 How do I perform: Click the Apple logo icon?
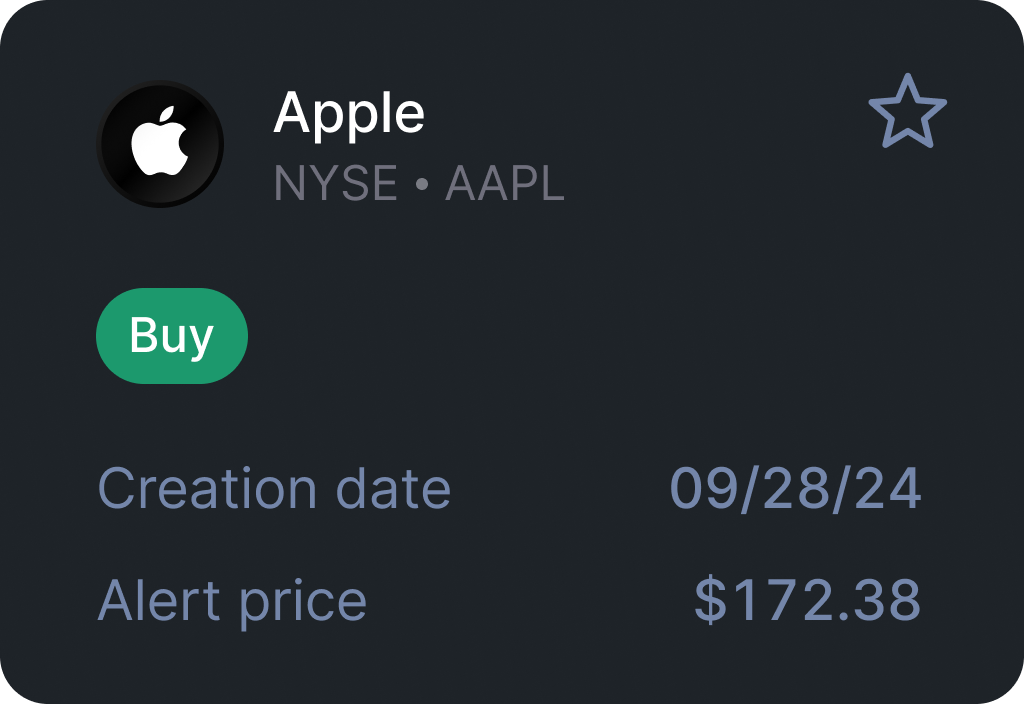pyautogui.click(x=160, y=144)
